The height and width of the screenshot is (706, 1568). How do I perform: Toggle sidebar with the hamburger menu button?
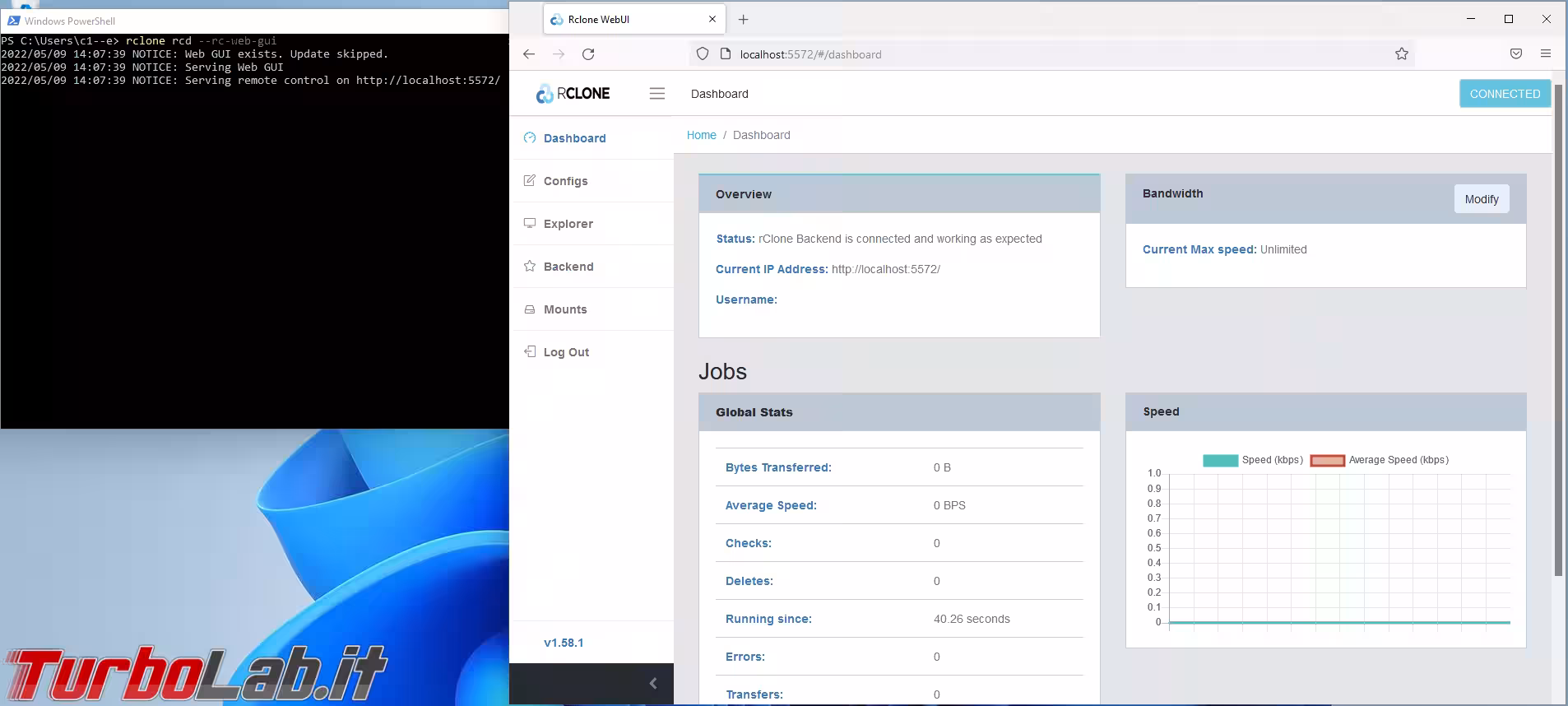[x=656, y=94]
